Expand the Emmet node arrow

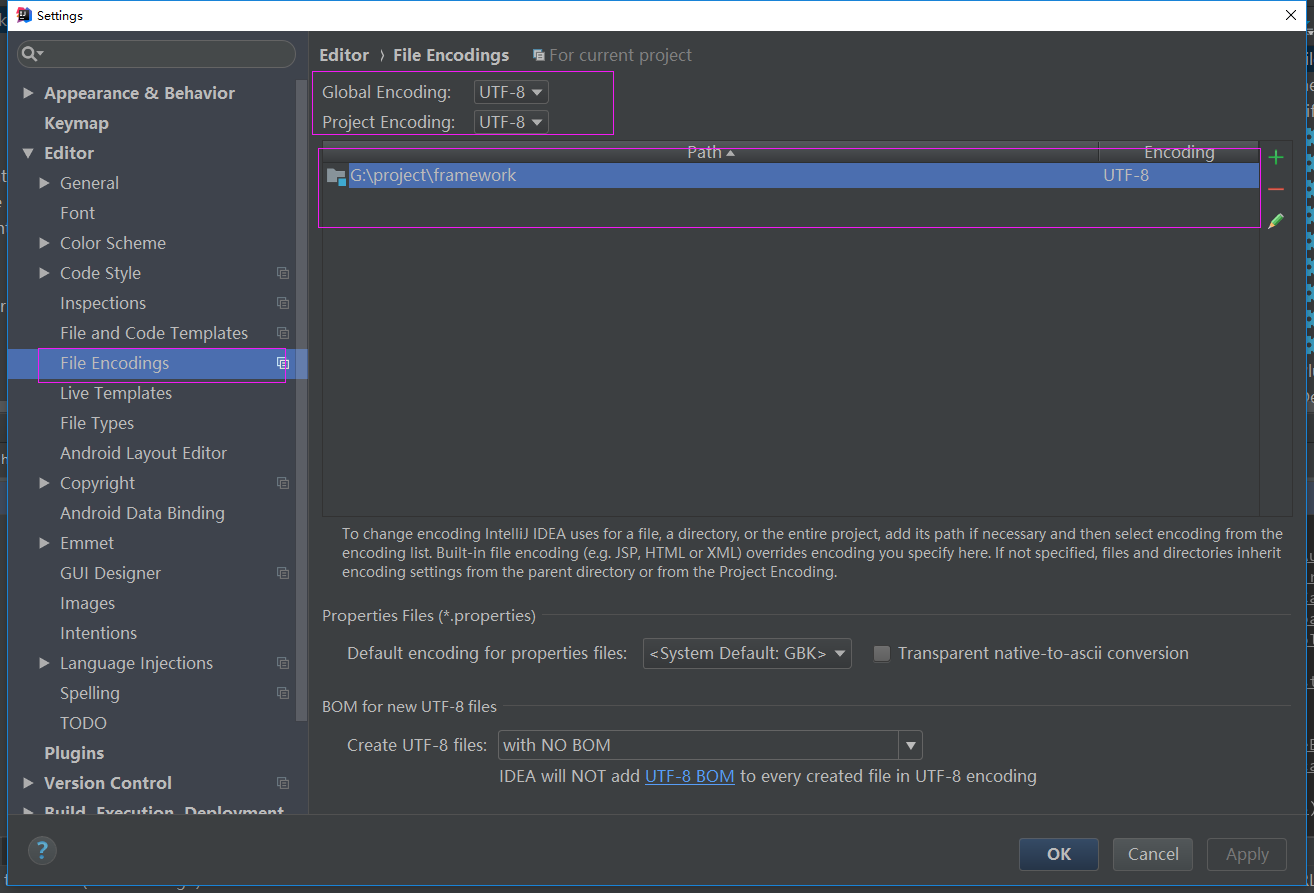pyautogui.click(x=44, y=543)
